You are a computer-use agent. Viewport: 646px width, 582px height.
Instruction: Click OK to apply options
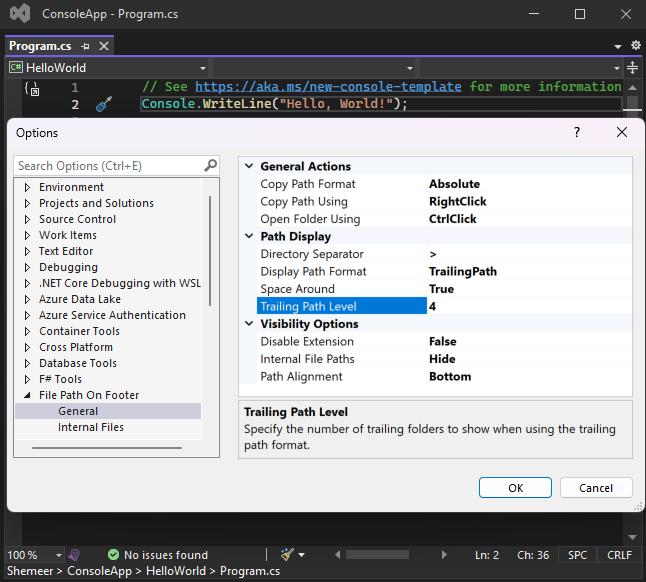(515, 488)
